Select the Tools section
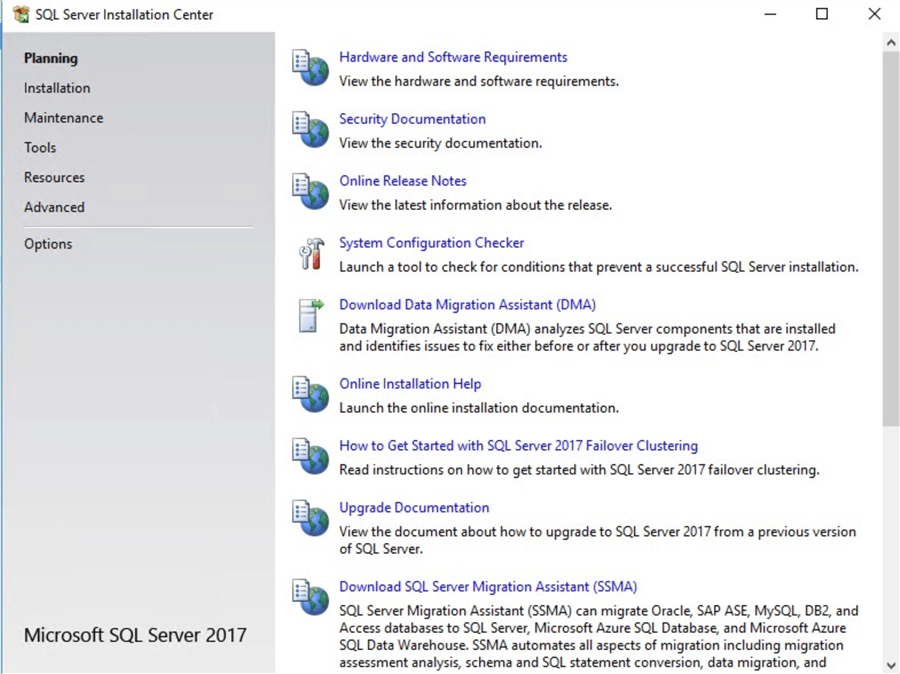The height and width of the screenshot is (674, 900). 40,147
